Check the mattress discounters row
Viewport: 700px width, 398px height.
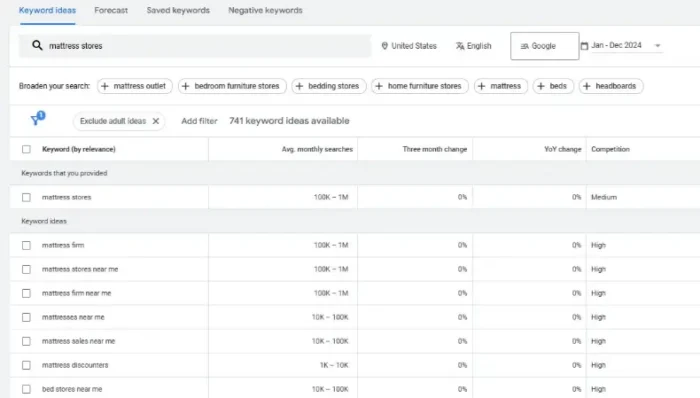[x=26, y=365]
